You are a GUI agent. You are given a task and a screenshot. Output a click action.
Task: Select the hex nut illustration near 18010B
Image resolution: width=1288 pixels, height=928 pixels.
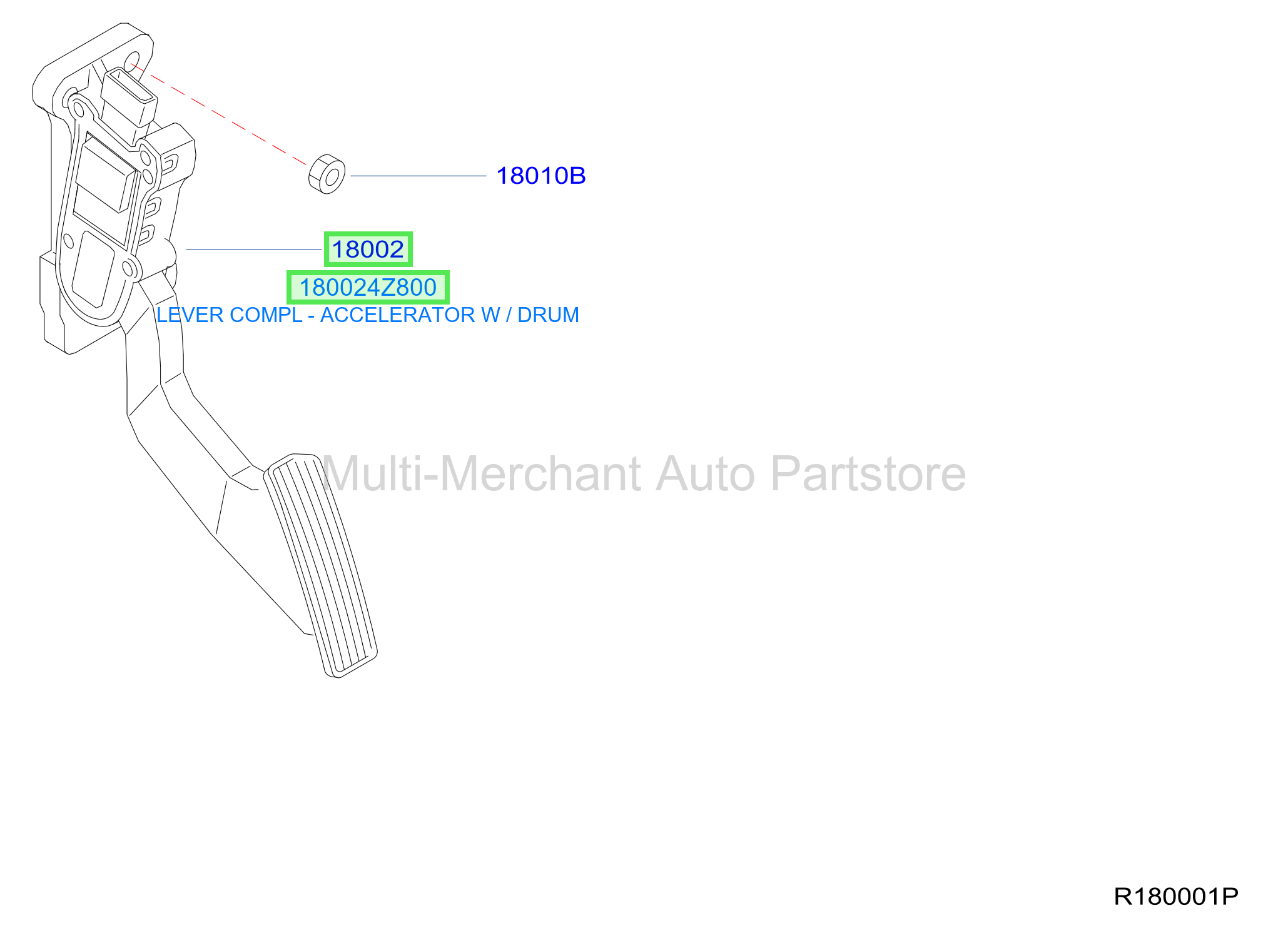[x=327, y=174]
